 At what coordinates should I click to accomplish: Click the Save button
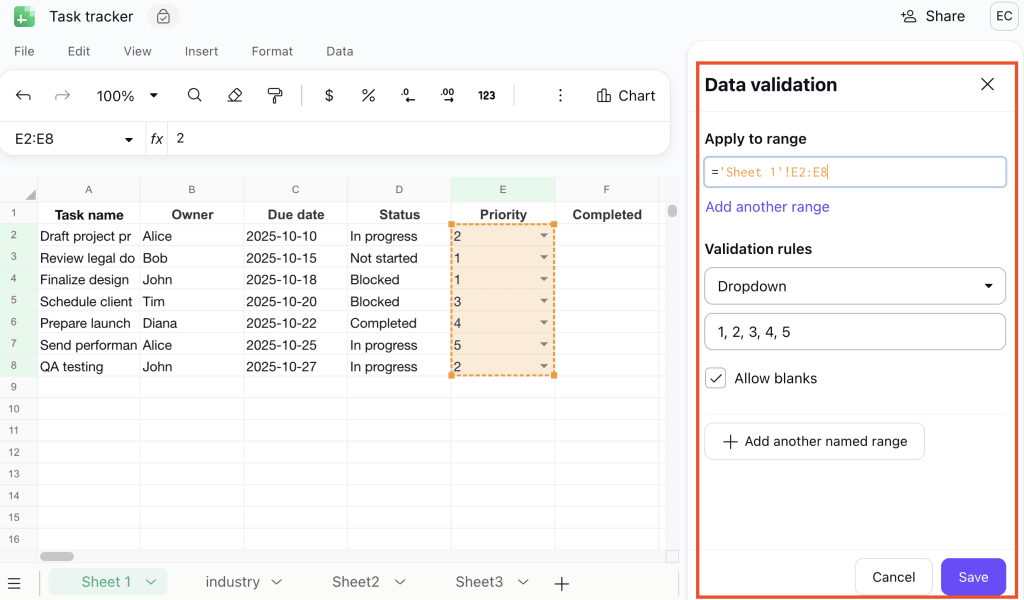(x=972, y=577)
